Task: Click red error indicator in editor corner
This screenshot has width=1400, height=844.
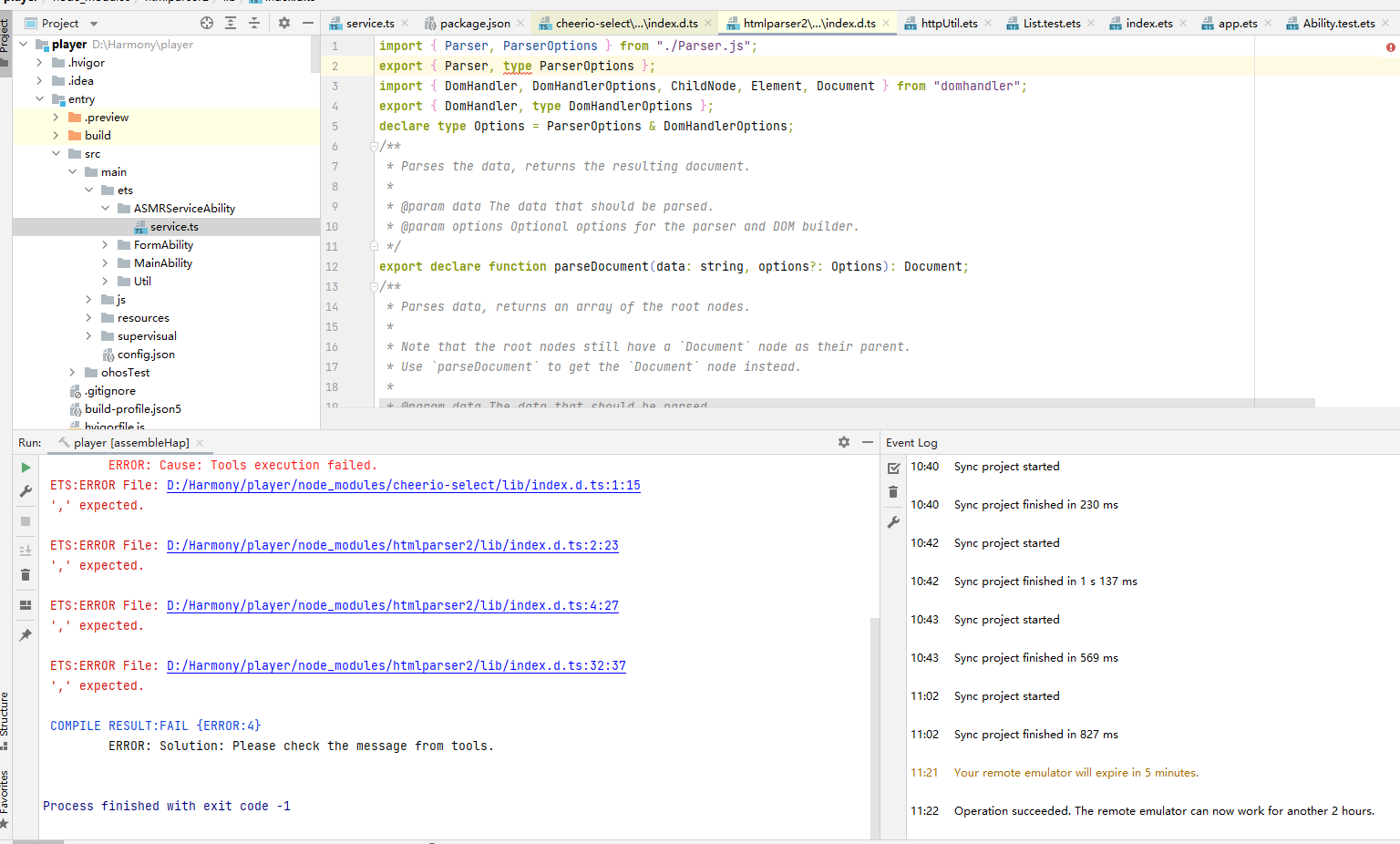Action: click(x=1391, y=46)
